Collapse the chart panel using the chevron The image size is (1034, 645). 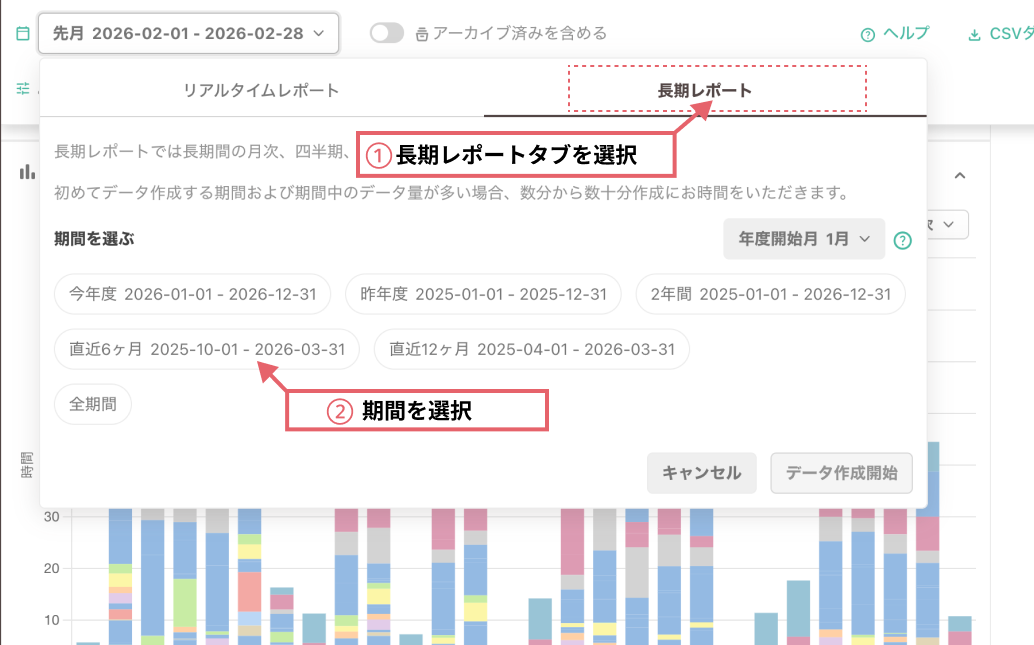point(959,173)
